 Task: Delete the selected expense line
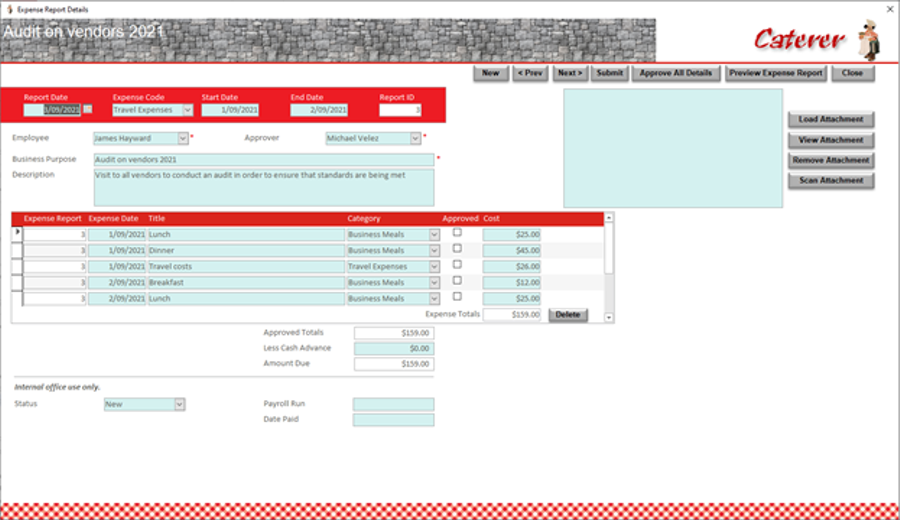[568, 315]
